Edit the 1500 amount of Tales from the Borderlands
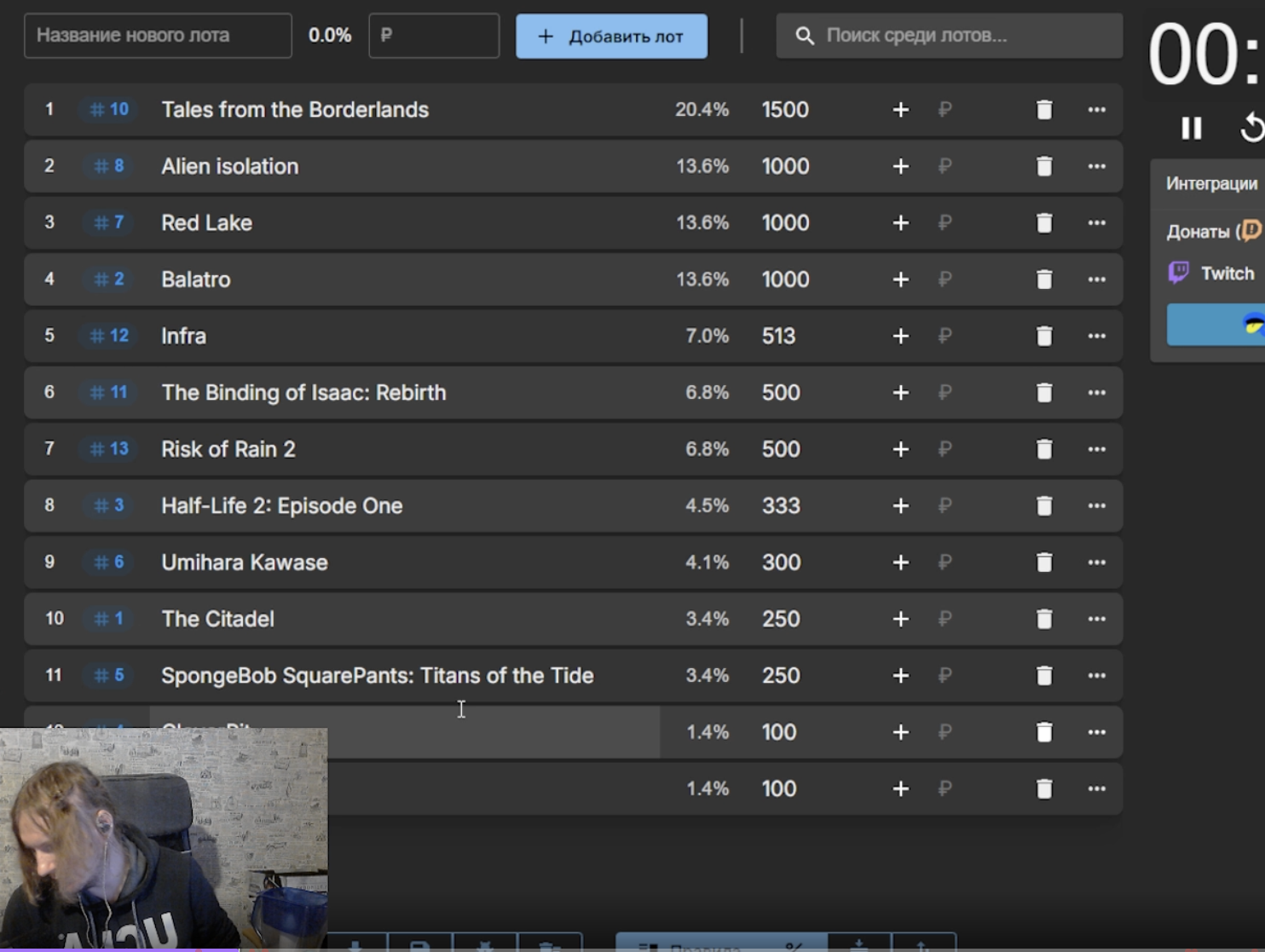The width and height of the screenshot is (1265, 952). point(785,110)
